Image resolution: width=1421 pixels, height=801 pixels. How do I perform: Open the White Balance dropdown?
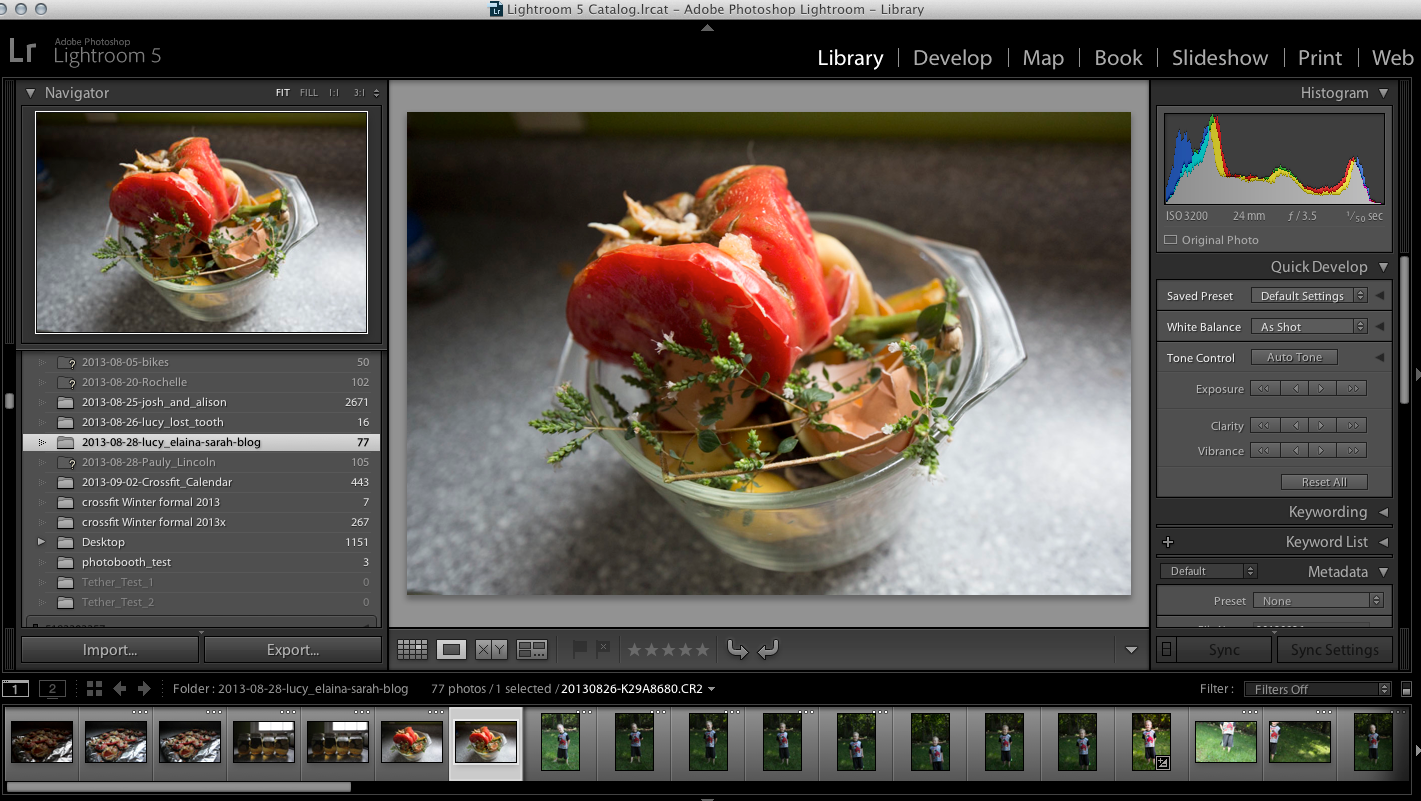click(1309, 327)
